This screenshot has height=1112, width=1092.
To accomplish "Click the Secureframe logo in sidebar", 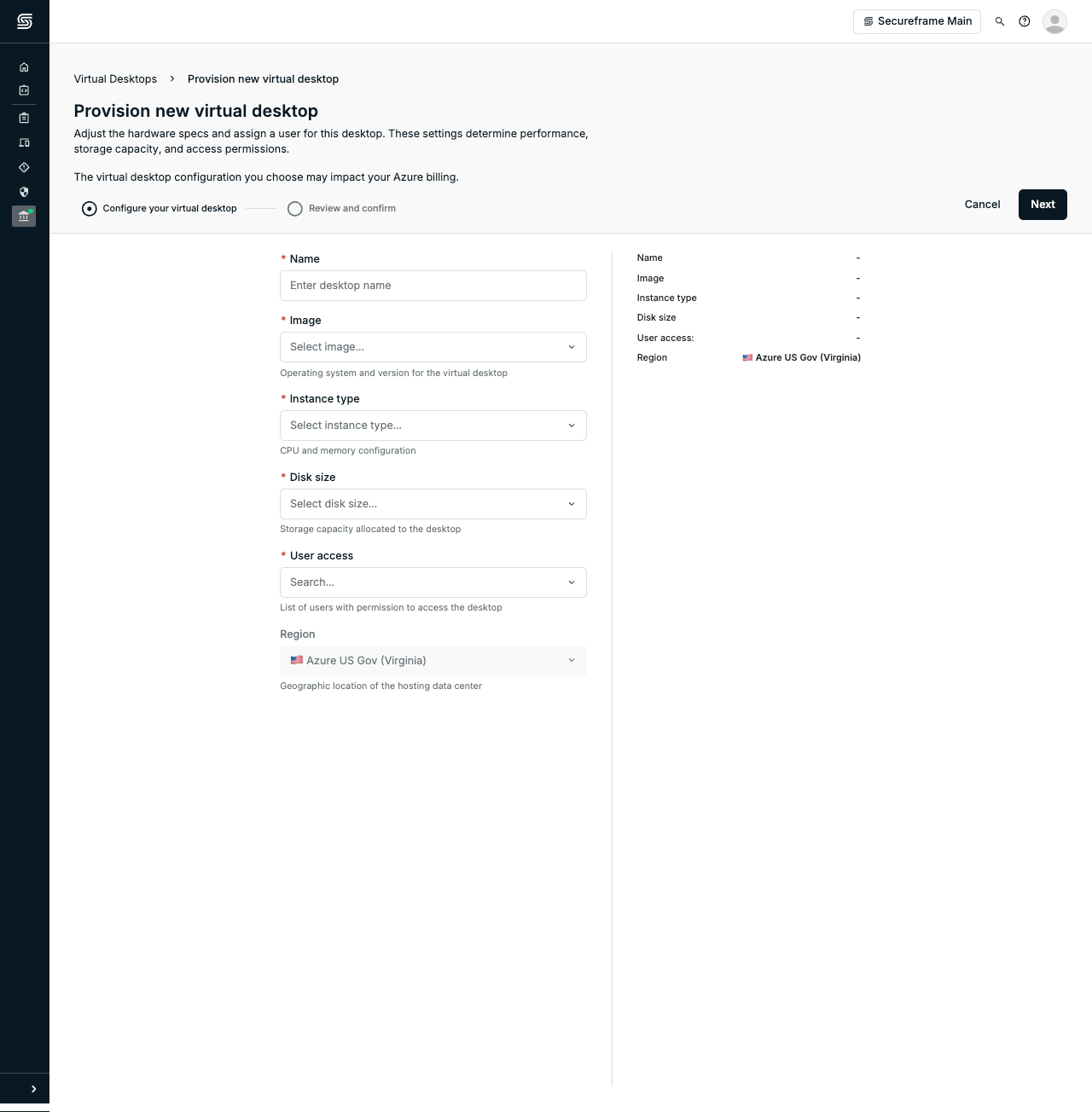I will pos(25,21).
